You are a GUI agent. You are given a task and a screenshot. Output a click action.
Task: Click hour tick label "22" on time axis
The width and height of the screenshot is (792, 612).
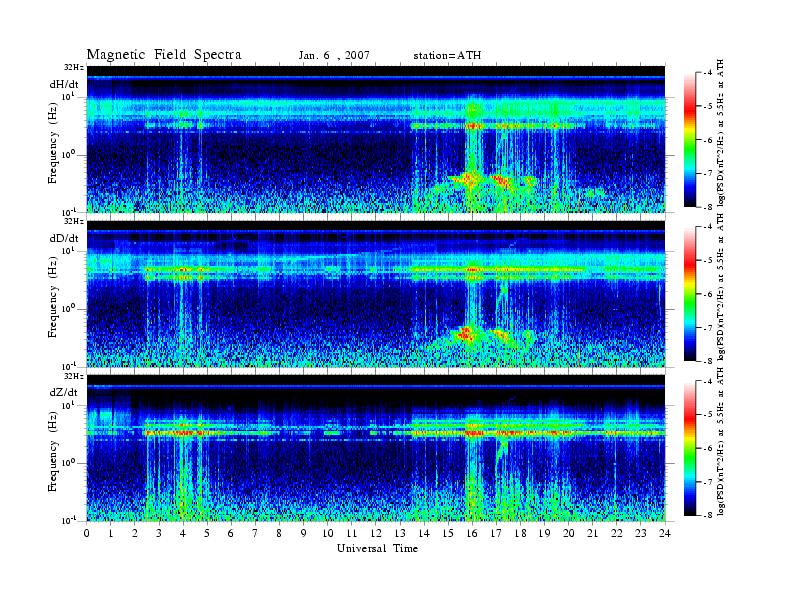pos(617,533)
